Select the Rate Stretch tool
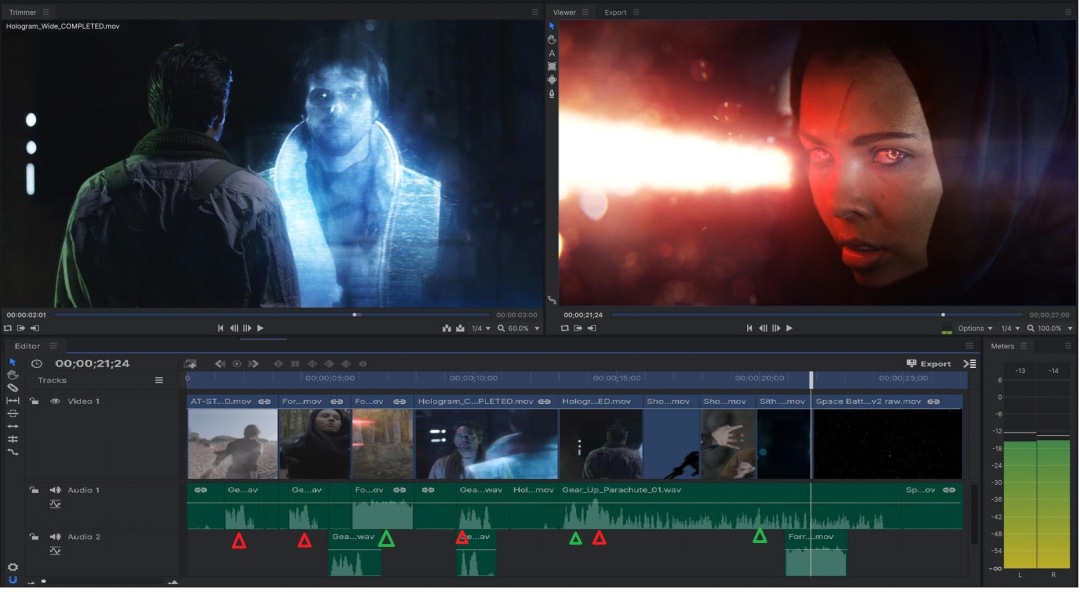 click(x=12, y=452)
